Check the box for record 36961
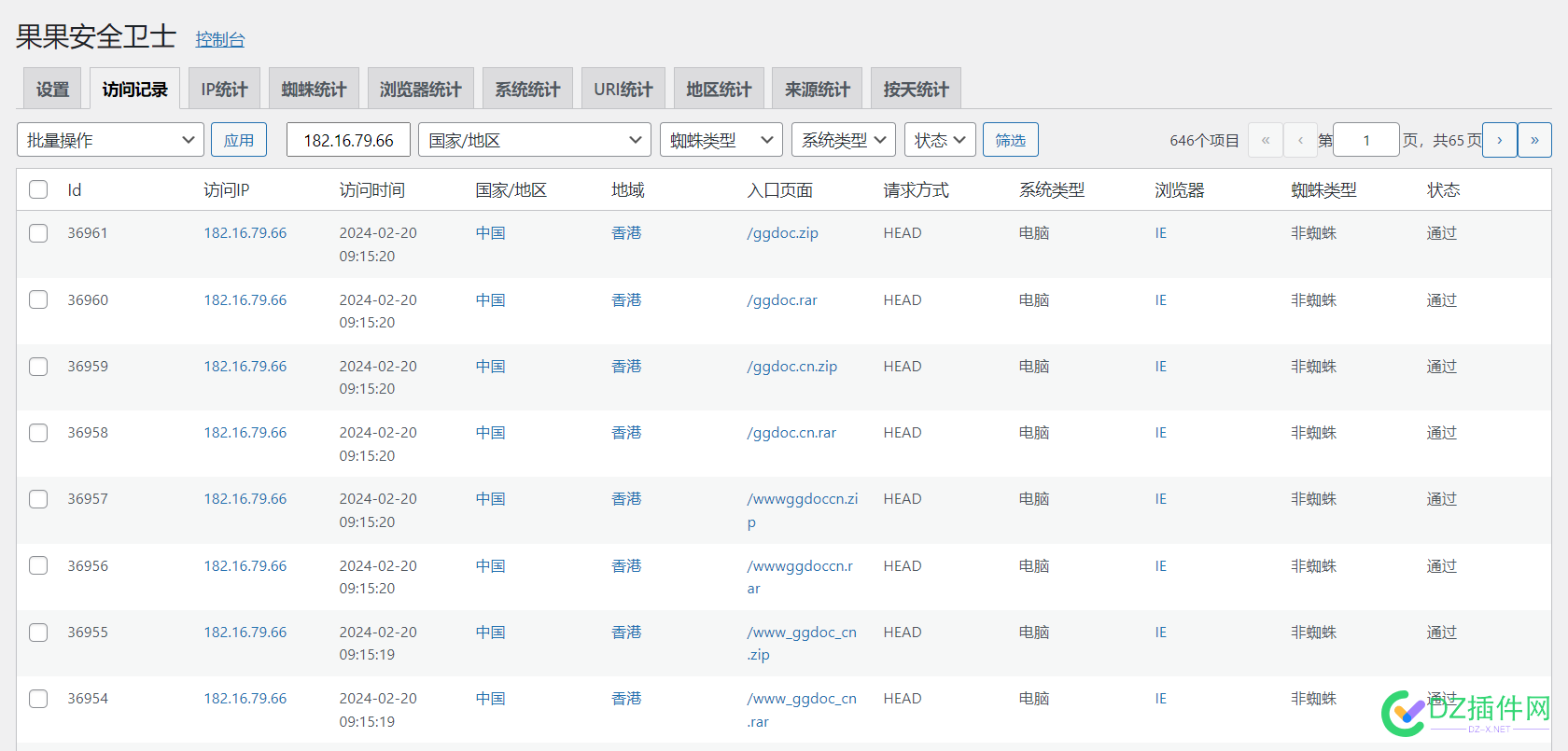1568x751 pixels. (38, 233)
